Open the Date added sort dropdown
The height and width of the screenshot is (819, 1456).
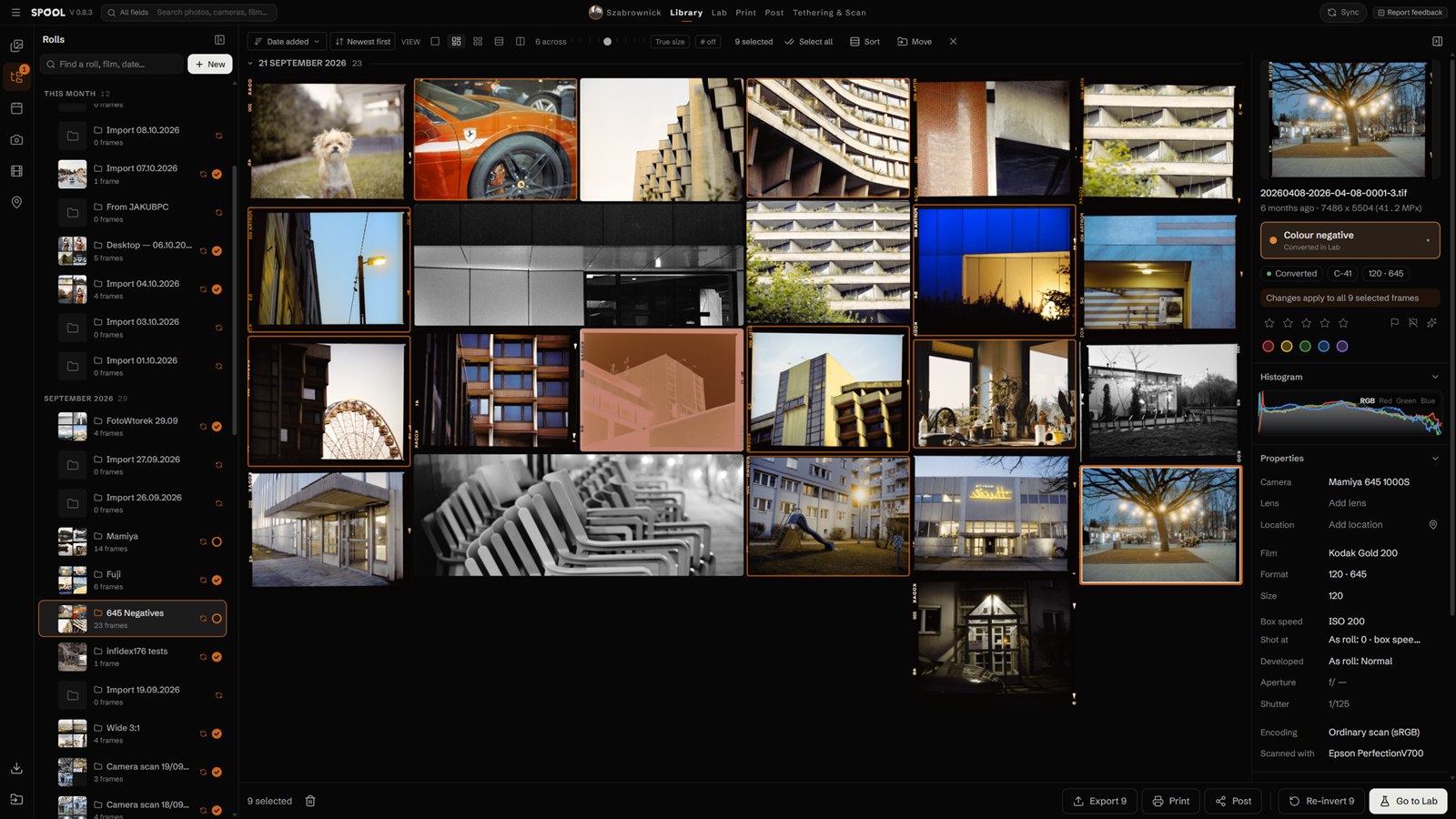coord(287,42)
